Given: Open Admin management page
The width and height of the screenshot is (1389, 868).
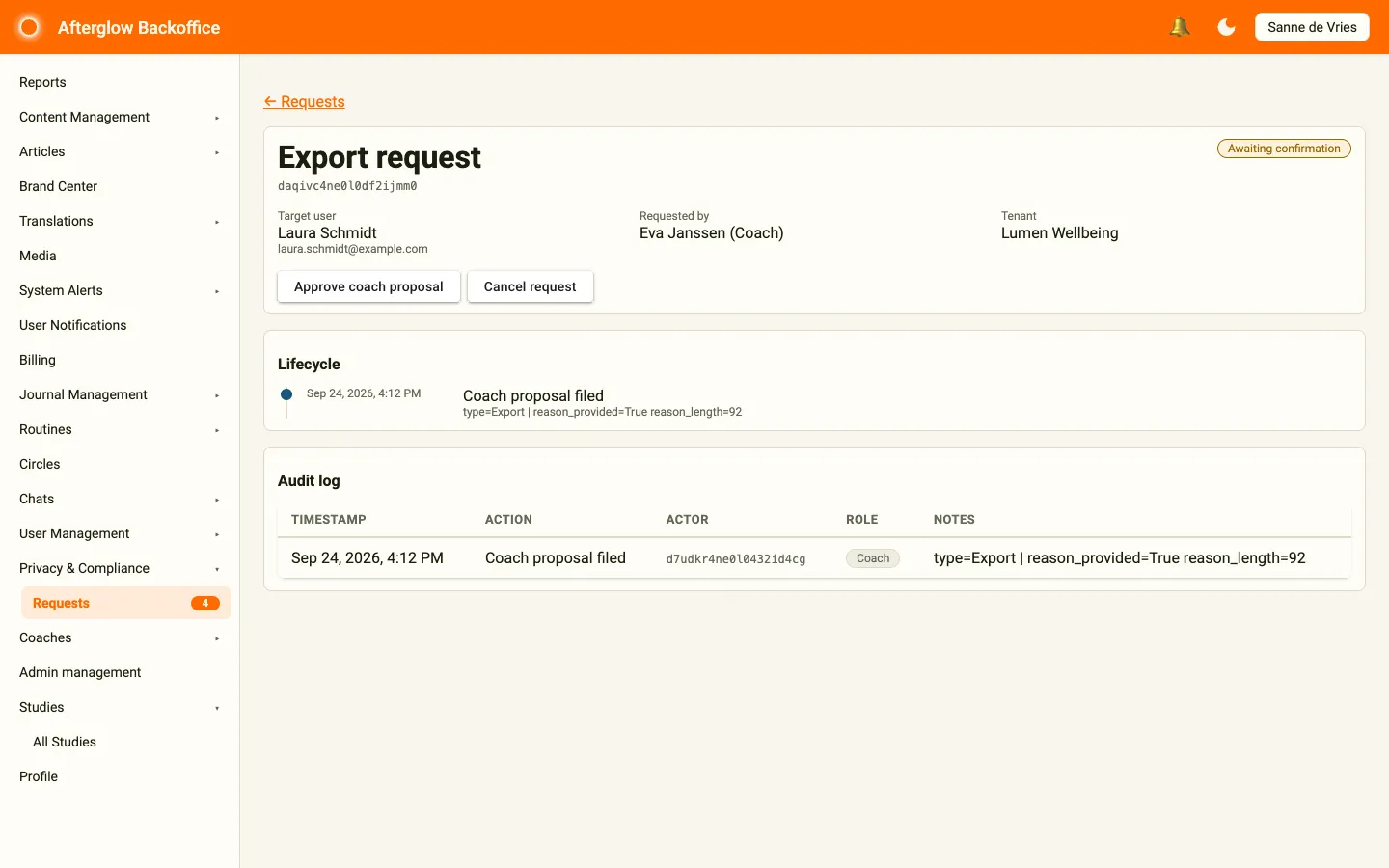Looking at the screenshot, I should coord(120,672).
